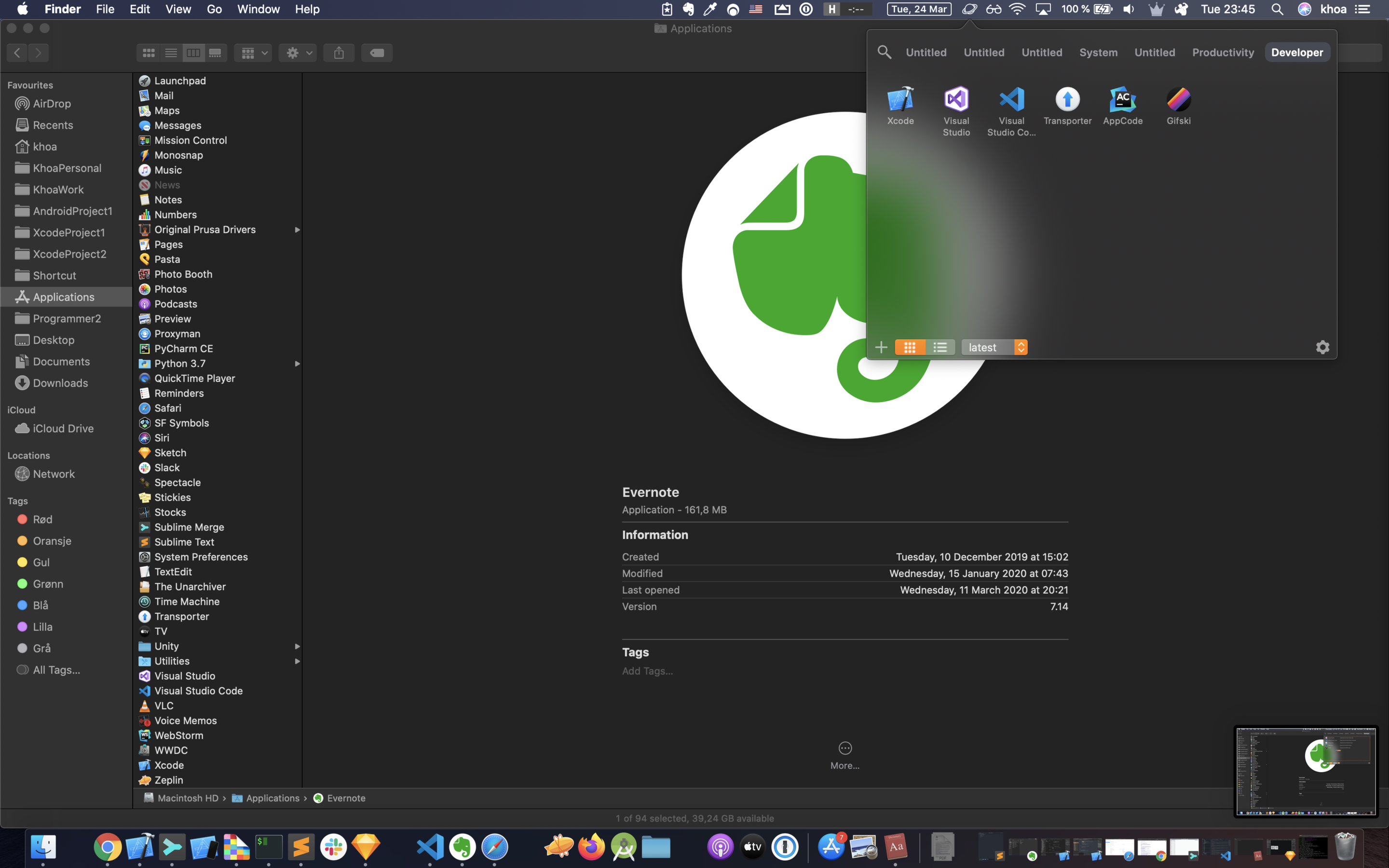Open Finder action gear dropdown
1389x868 pixels.
pos(298,53)
